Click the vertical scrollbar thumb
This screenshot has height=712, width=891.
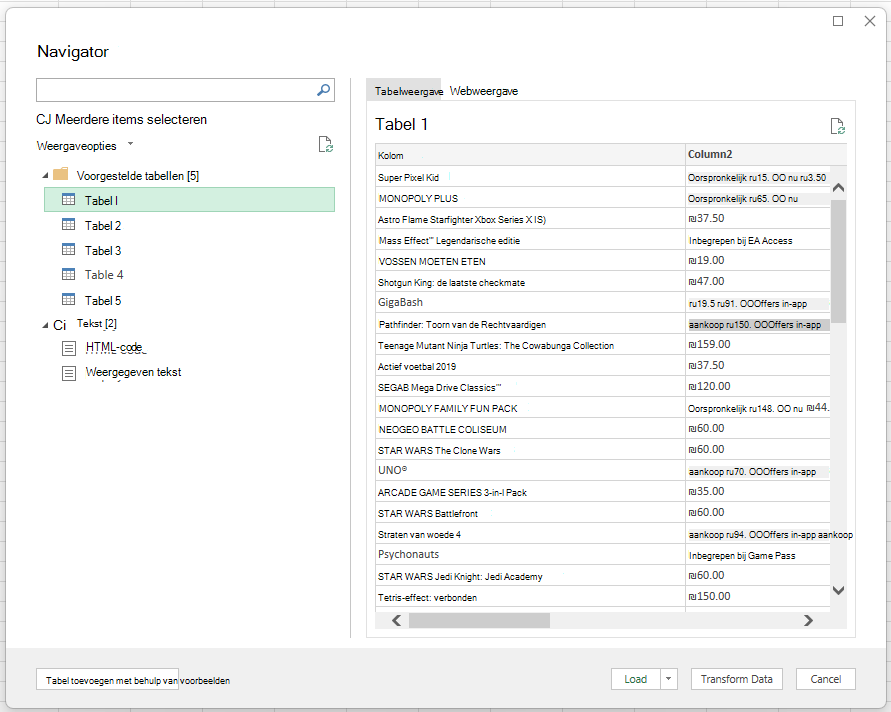(838, 261)
